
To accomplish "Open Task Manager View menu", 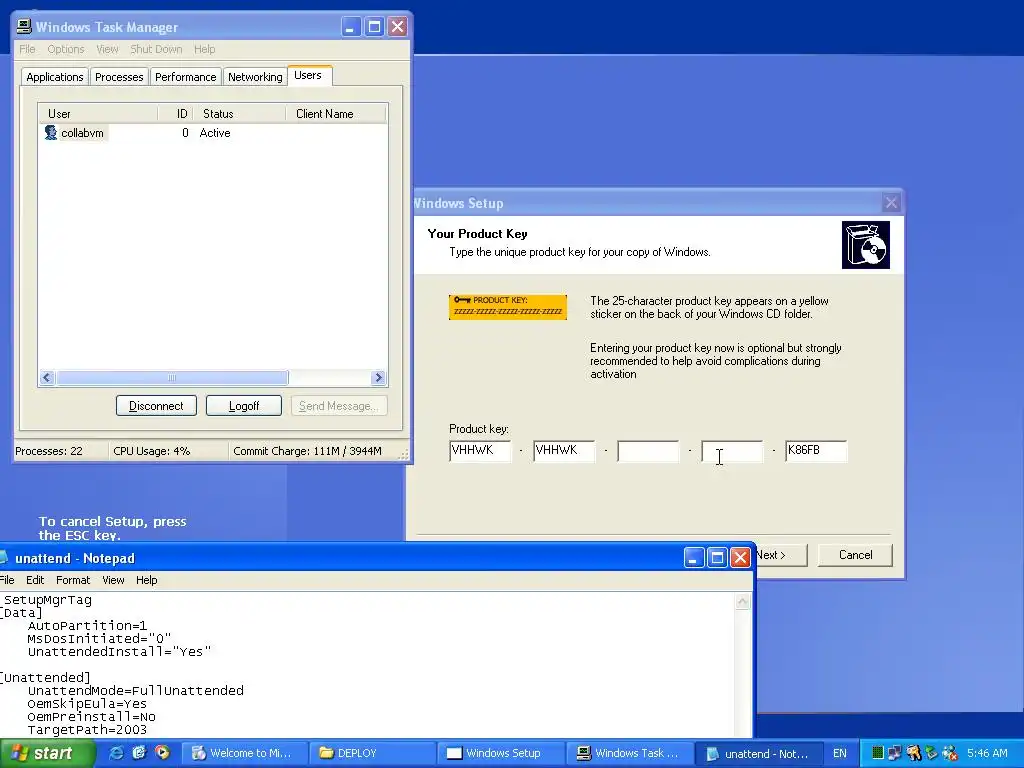I will (107, 49).
